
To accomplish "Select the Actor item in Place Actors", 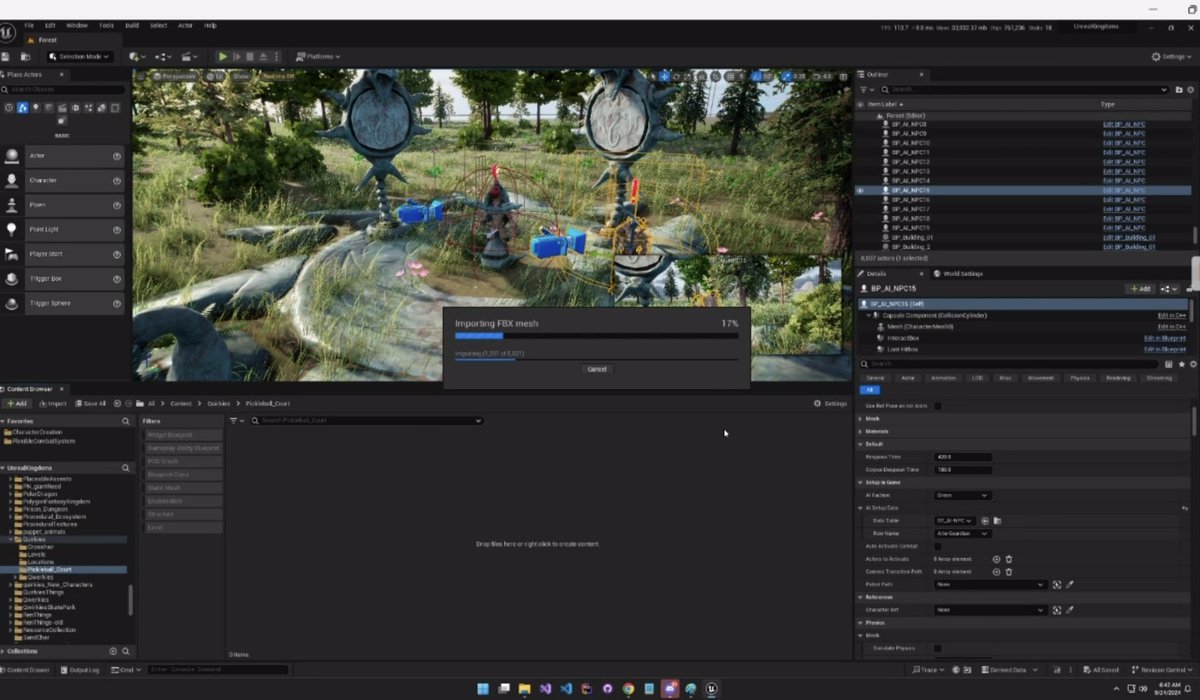I will [x=63, y=156].
